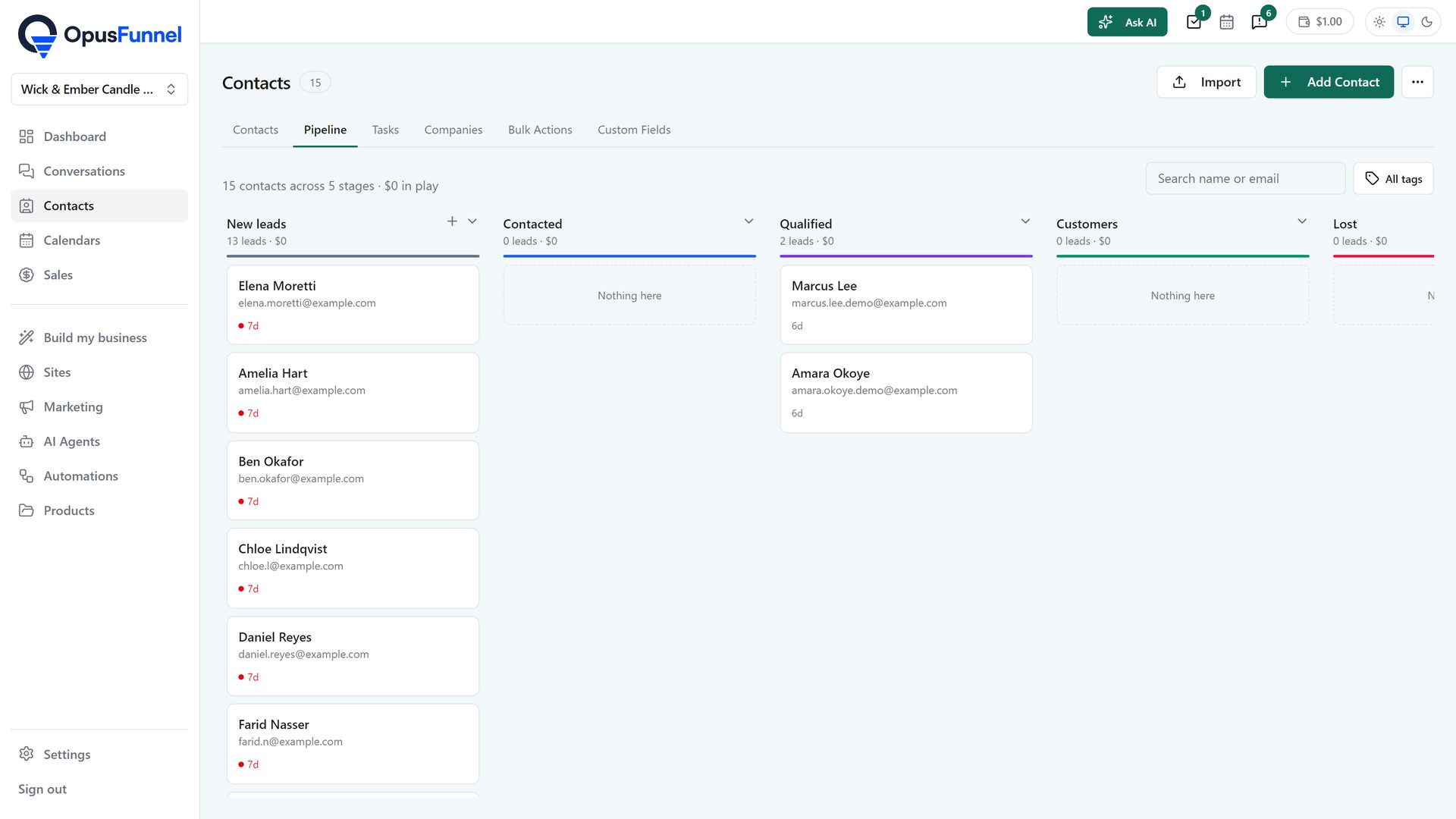Expand the Customers column chevron

pos(1302,221)
